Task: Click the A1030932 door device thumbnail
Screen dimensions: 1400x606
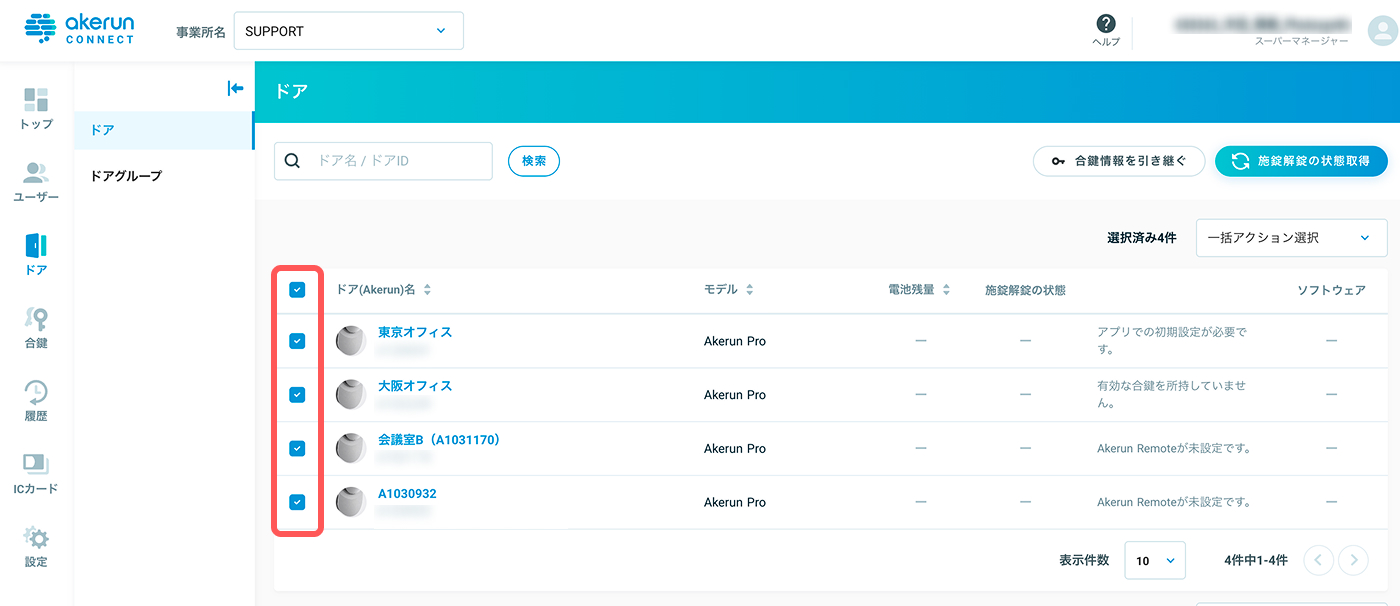Action: [351, 502]
